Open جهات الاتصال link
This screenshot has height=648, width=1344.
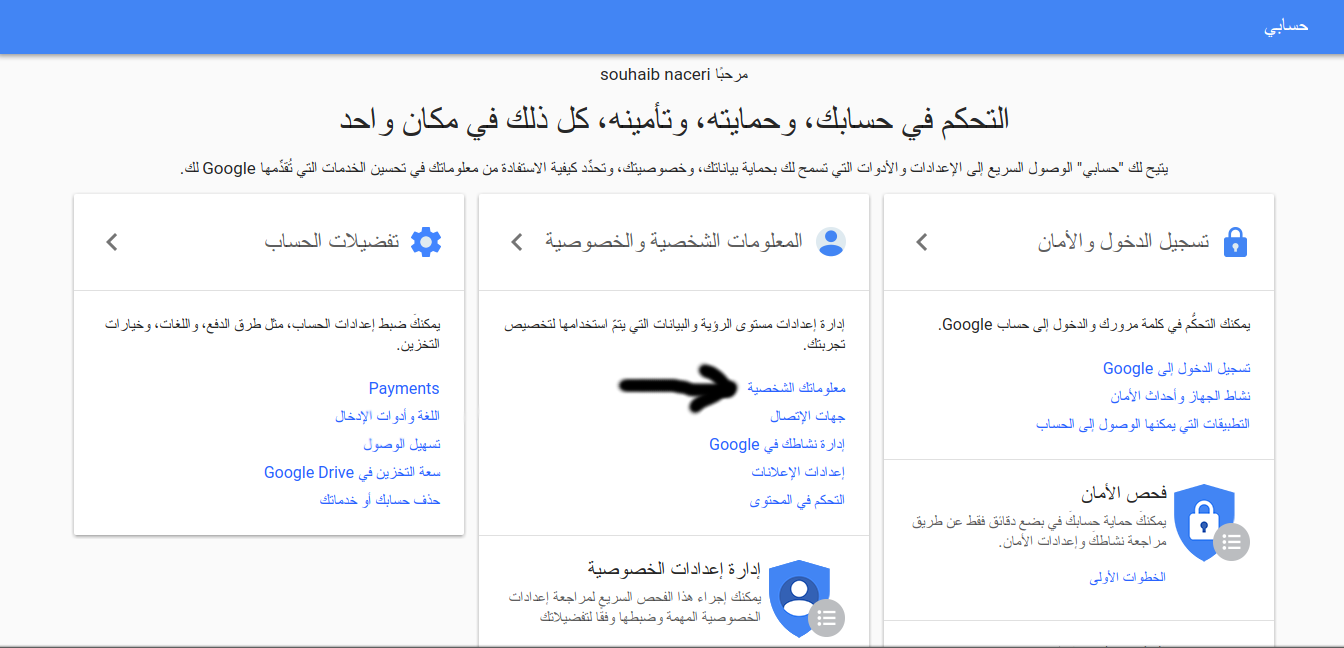[x=808, y=415]
